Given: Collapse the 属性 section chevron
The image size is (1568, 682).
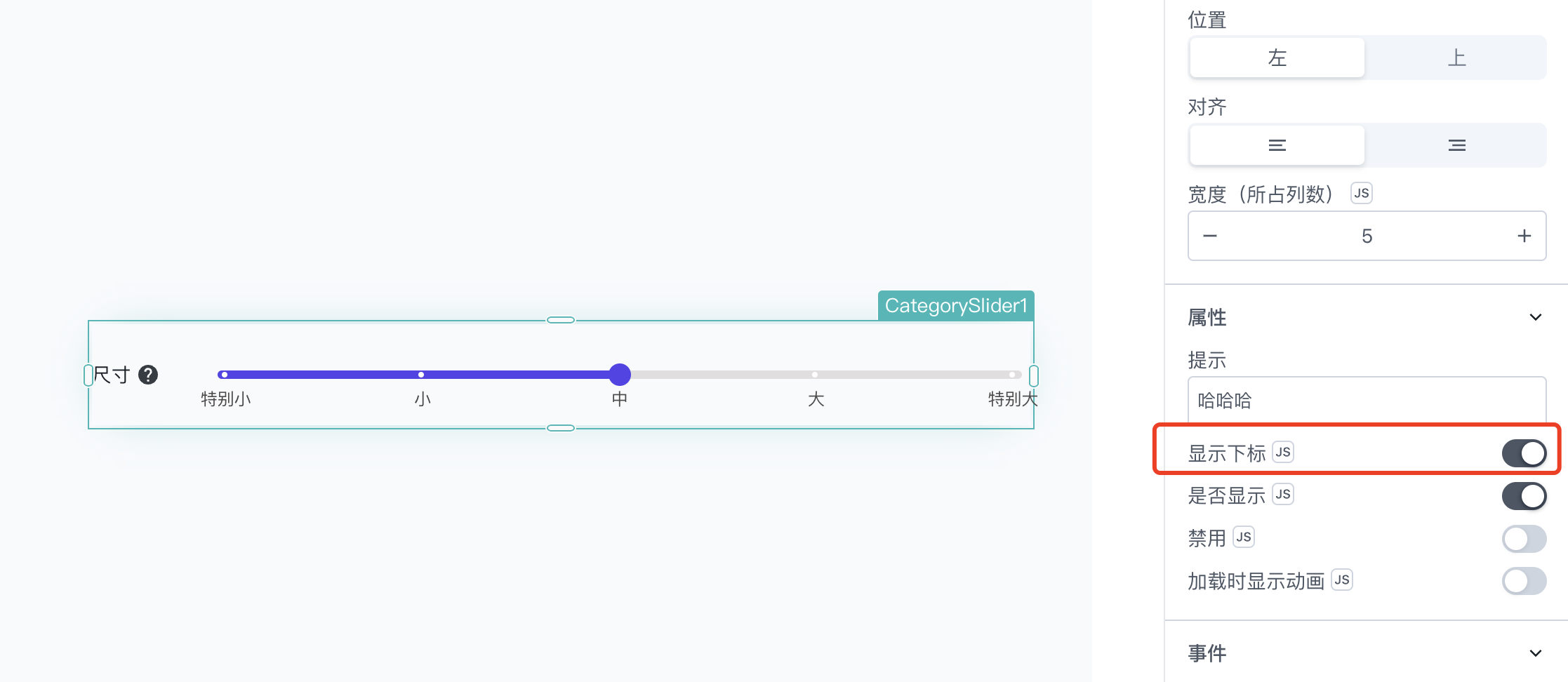Looking at the screenshot, I should 1536,317.
